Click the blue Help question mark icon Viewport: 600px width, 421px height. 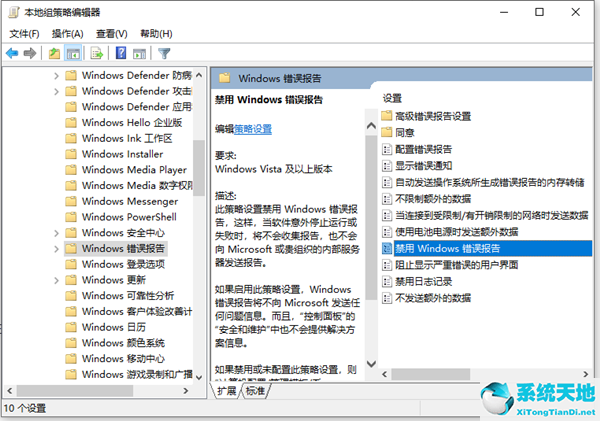pos(121,53)
